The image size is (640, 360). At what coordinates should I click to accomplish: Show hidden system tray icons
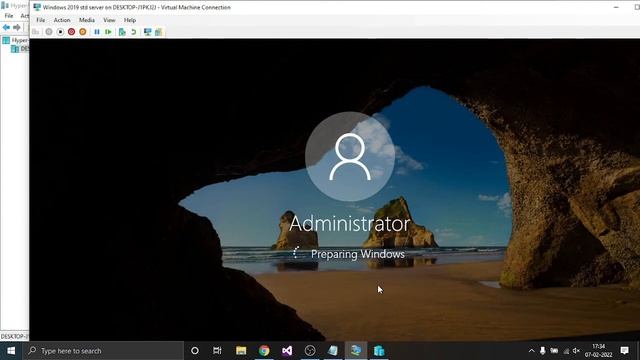(x=531, y=351)
